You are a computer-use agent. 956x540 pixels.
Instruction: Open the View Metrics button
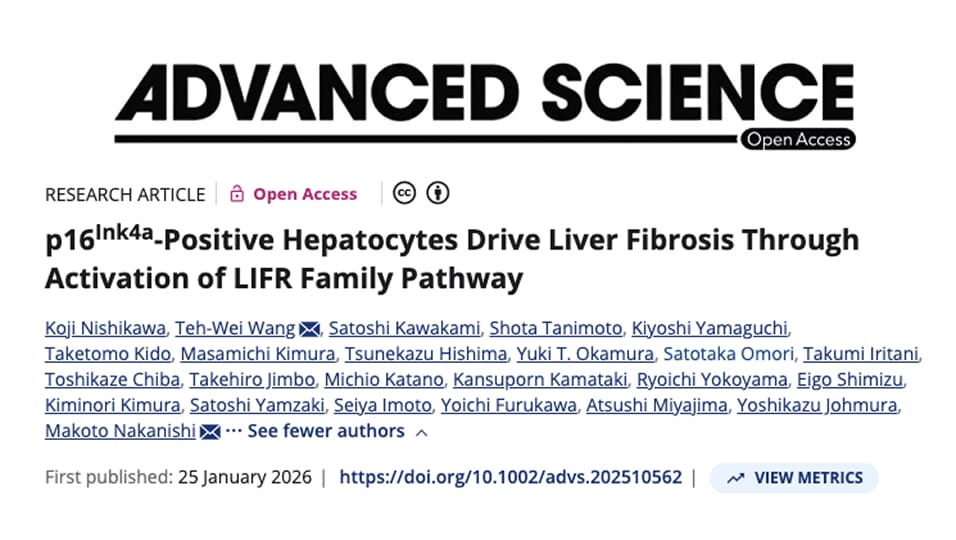coord(794,478)
